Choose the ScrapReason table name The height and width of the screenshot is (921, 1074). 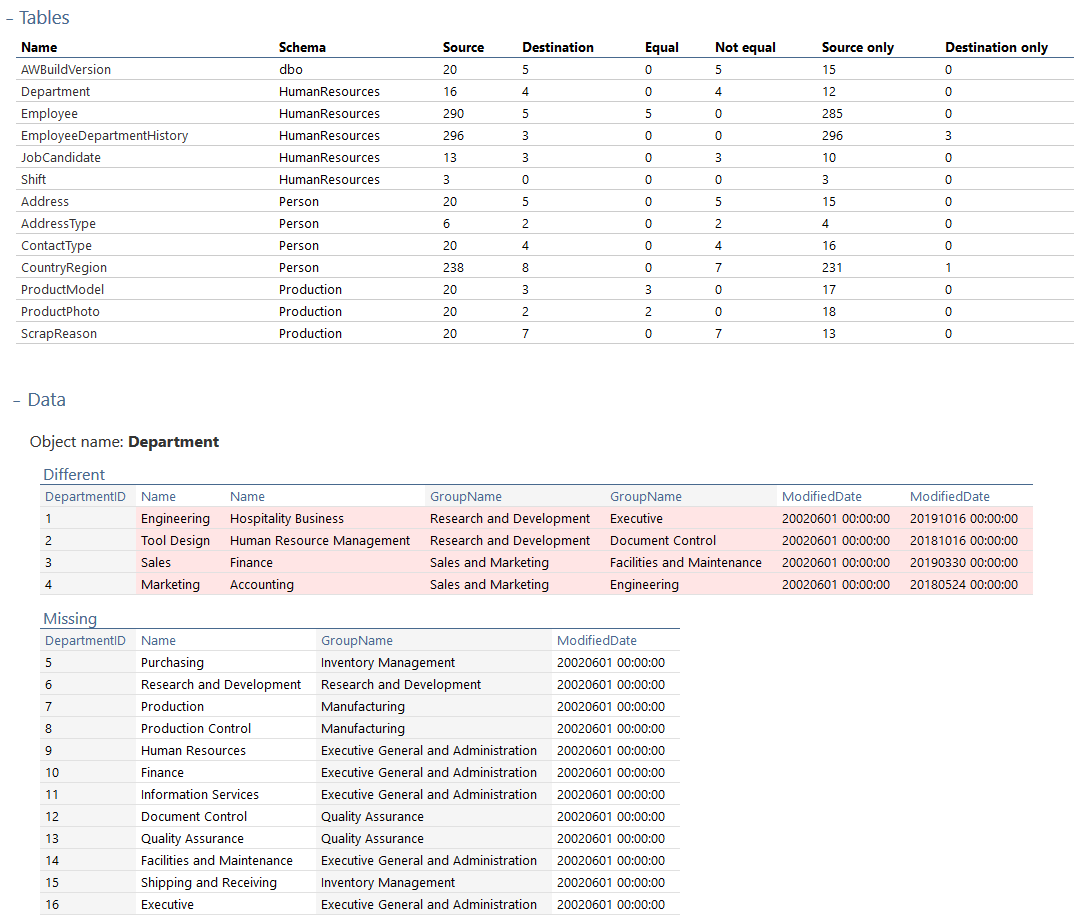pos(59,334)
